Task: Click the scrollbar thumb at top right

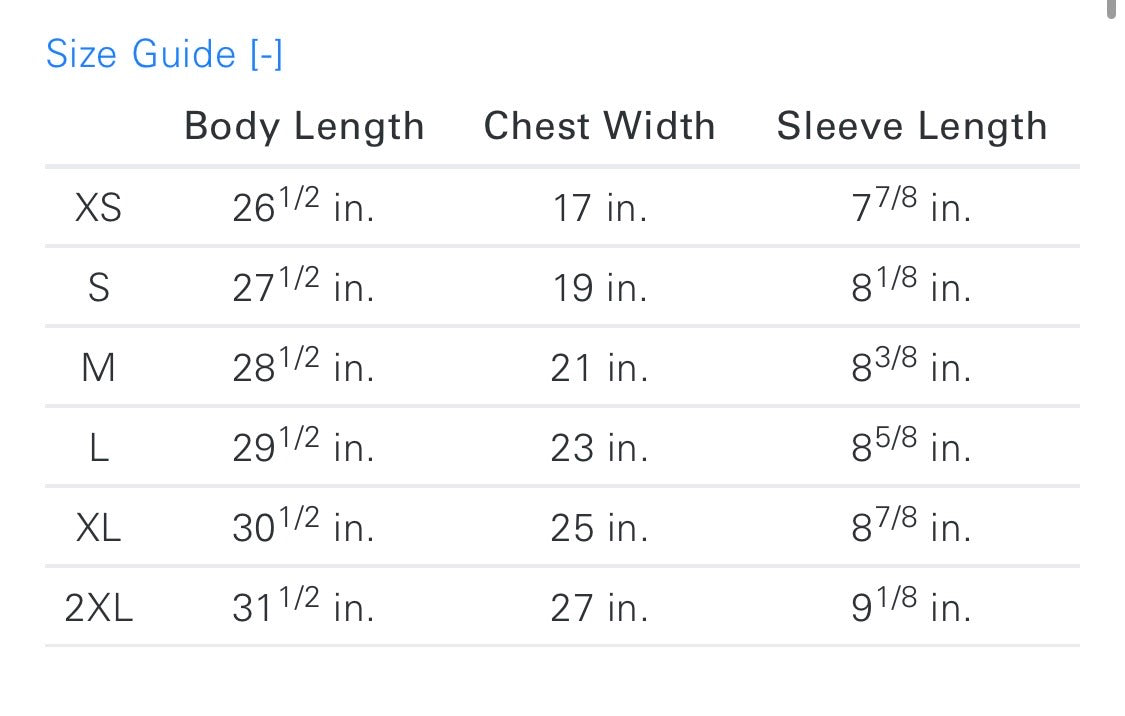Action: (1112, 8)
